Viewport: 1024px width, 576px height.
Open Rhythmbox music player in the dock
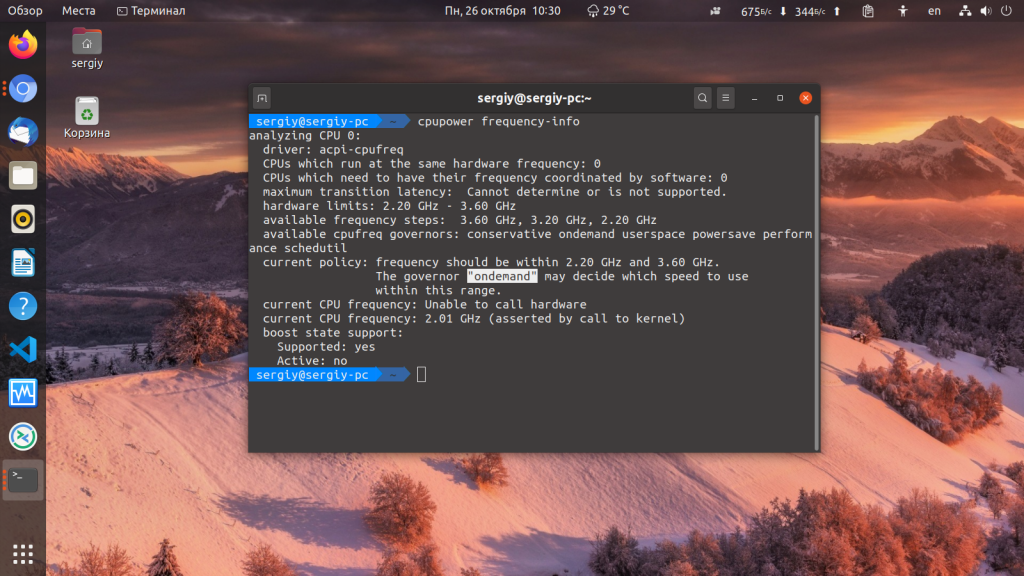coord(23,219)
